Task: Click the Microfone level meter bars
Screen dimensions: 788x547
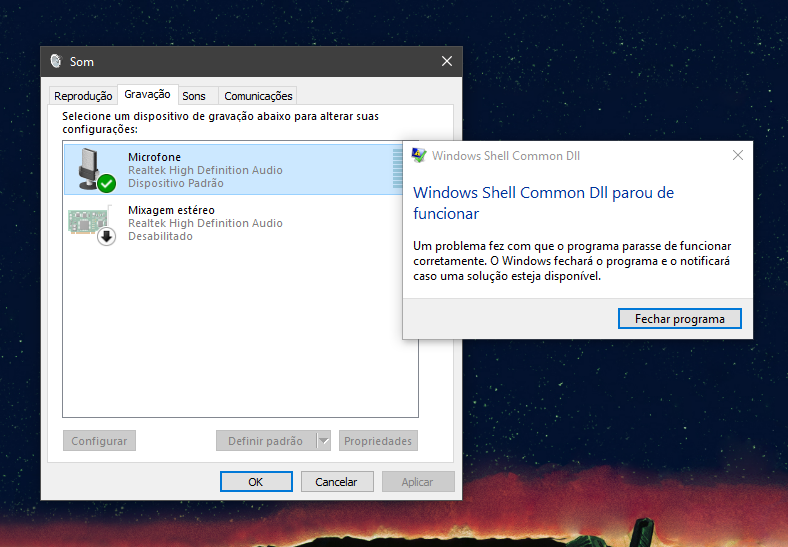Action: [398, 169]
